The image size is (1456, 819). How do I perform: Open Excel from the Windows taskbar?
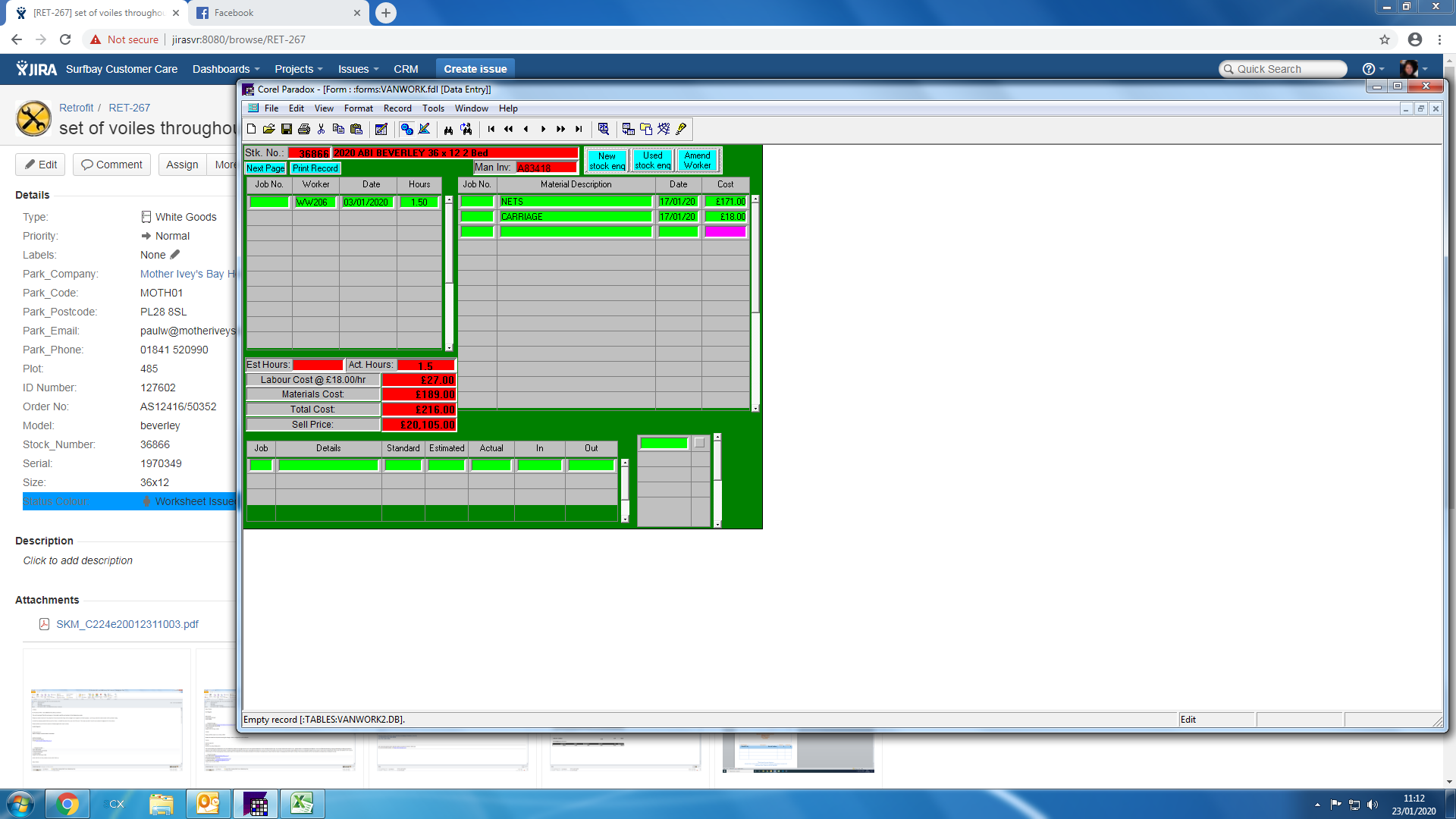tap(302, 804)
